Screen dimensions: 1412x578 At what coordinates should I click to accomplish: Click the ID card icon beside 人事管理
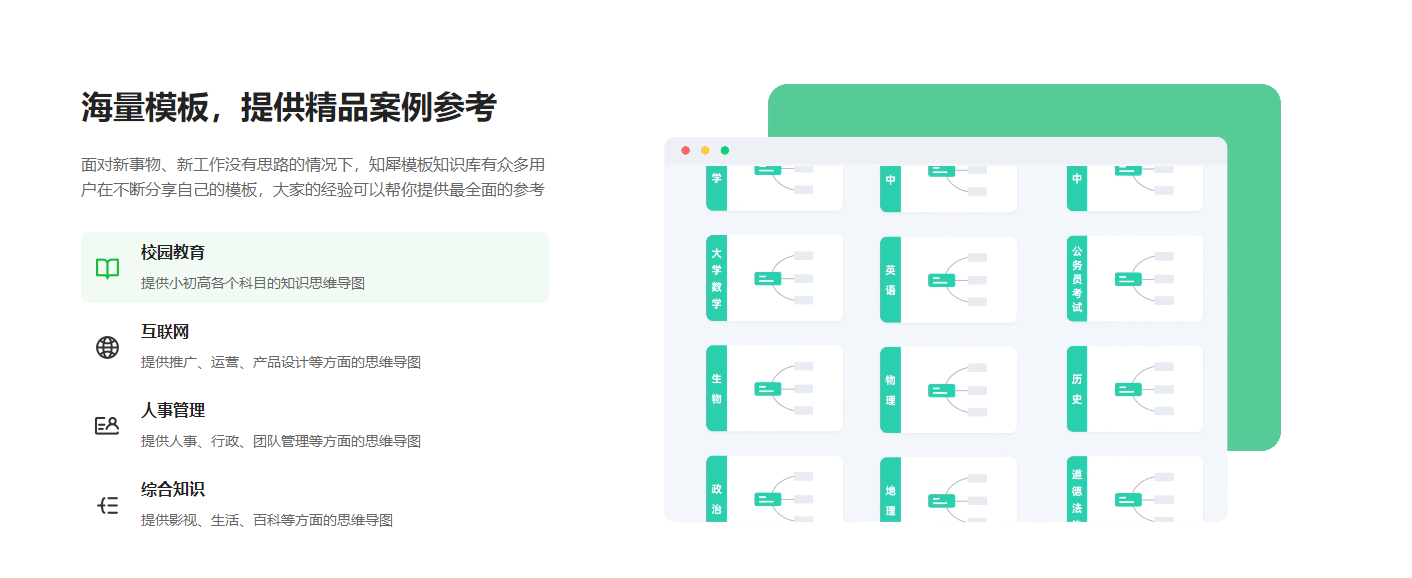(107, 426)
